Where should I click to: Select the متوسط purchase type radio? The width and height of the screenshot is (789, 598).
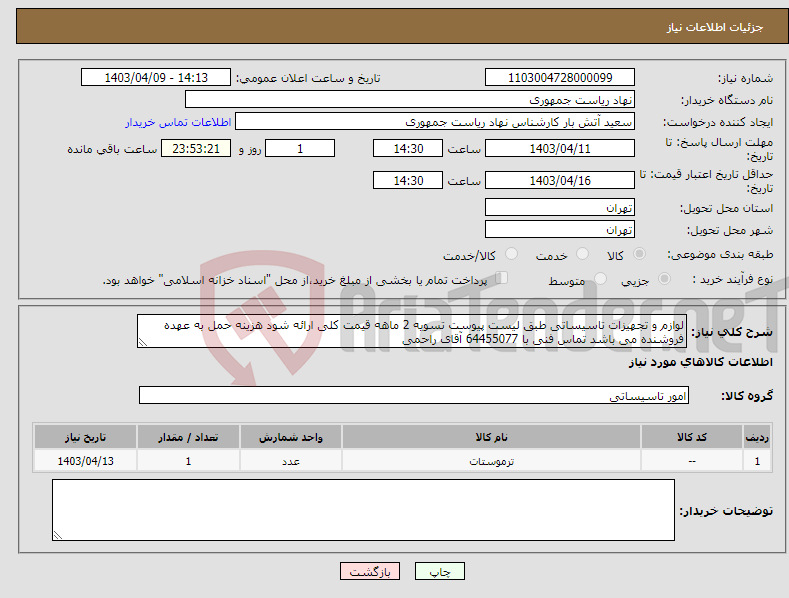click(600, 279)
